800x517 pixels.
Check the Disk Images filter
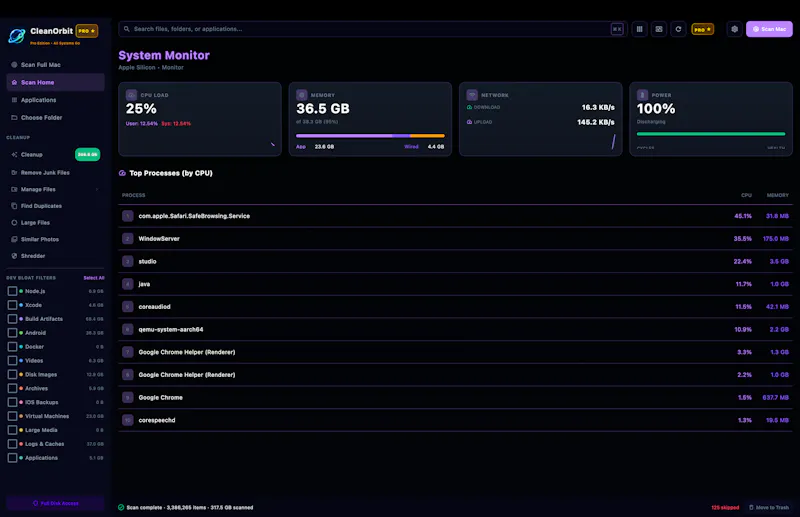click(12, 375)
